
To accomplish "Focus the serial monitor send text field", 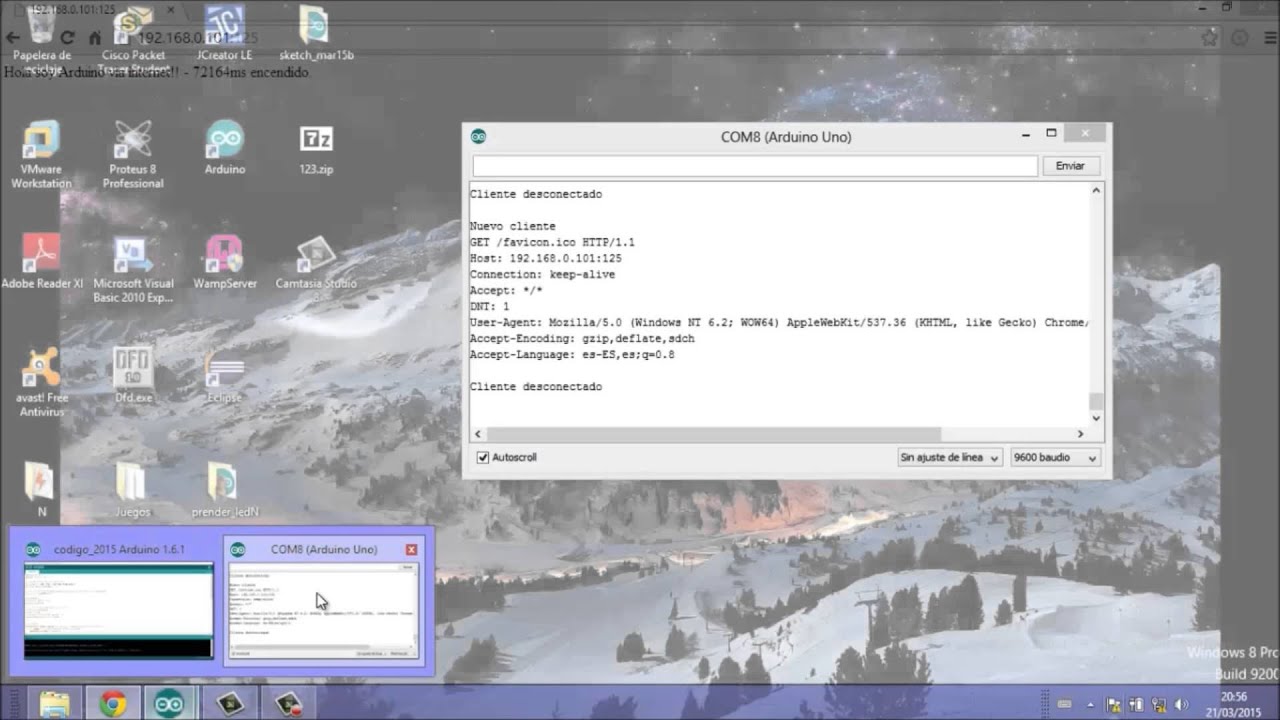I will (755, 166).
